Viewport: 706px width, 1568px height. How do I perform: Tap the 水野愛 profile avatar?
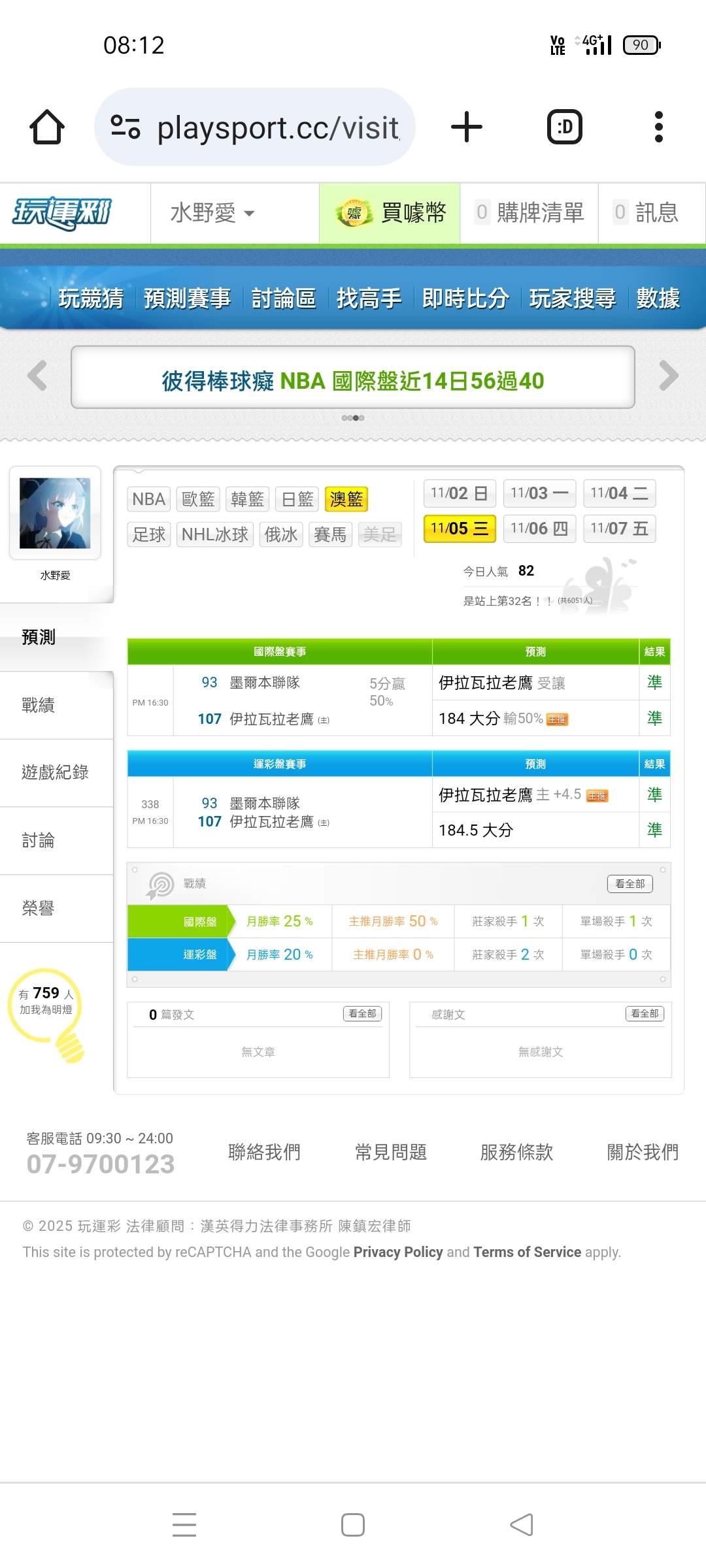pos(55,513)
